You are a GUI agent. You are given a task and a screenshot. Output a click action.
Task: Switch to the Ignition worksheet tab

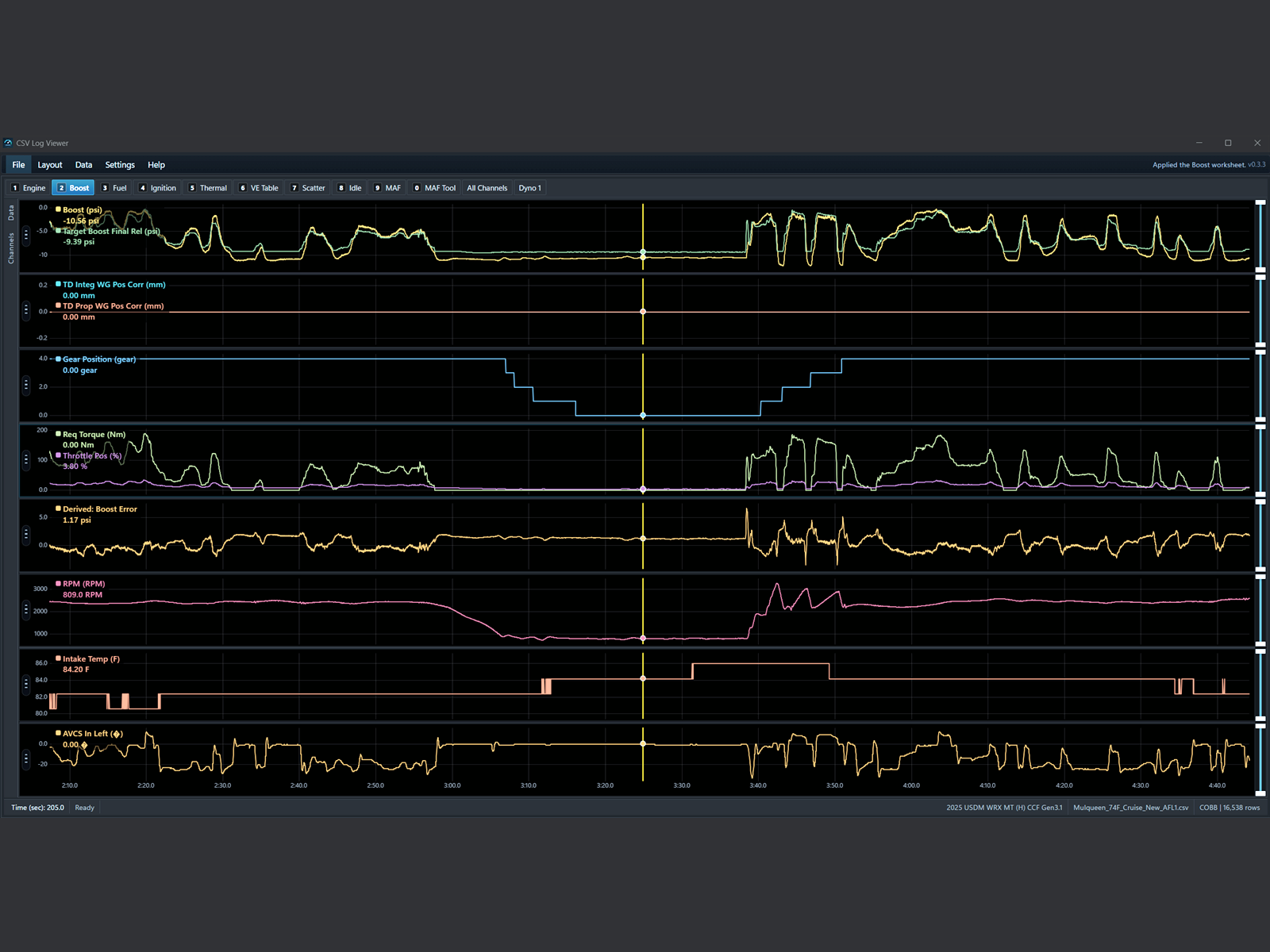pyautogui.click(x=158, y=188)
